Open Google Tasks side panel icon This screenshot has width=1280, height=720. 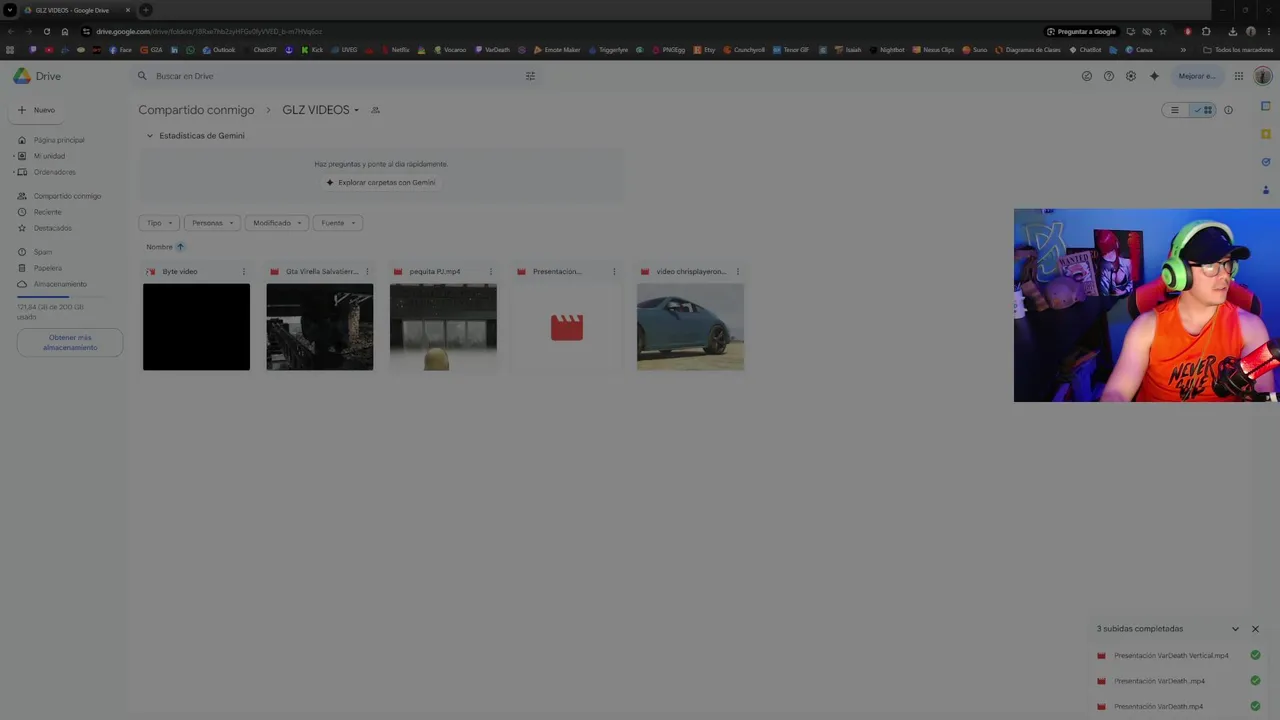pos(1266,162)
